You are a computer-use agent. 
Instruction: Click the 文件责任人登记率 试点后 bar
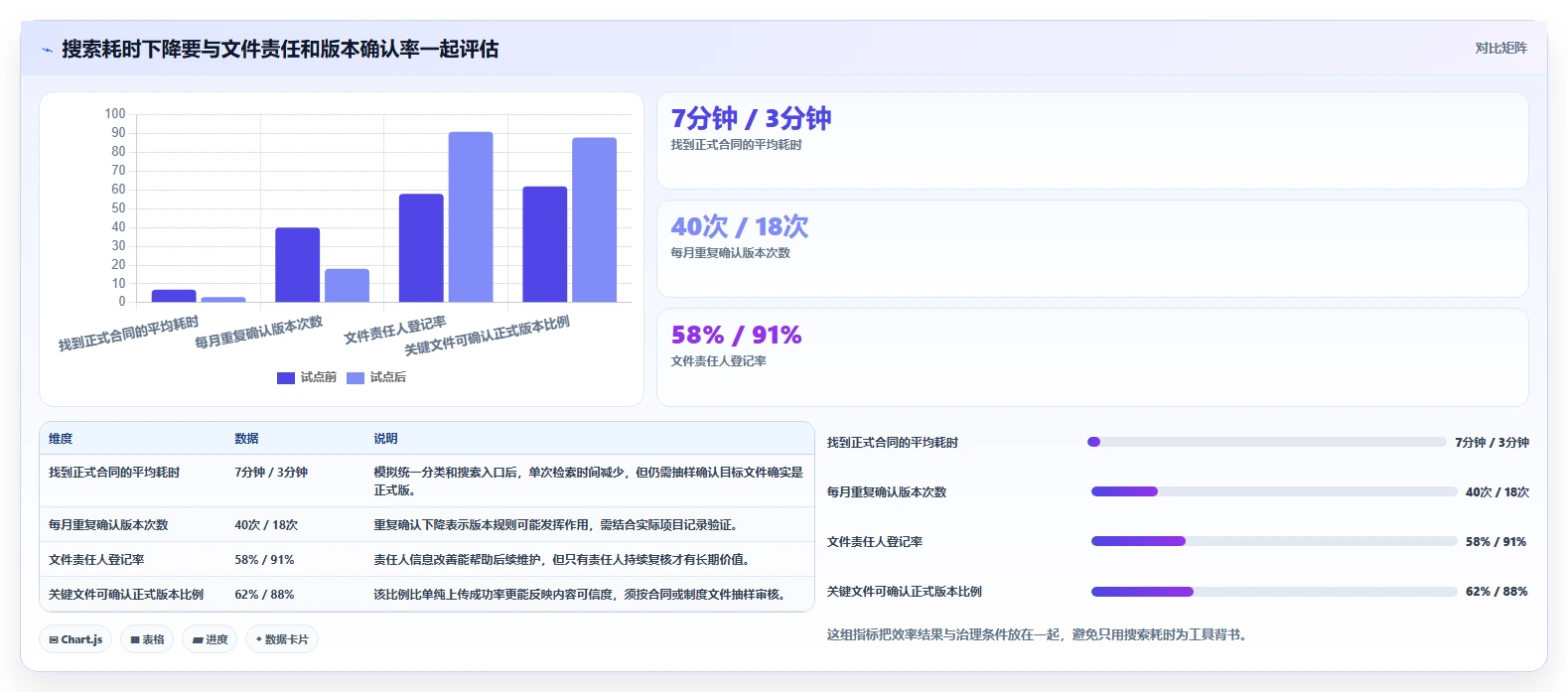pyautogui.click(x=471, y=216)
